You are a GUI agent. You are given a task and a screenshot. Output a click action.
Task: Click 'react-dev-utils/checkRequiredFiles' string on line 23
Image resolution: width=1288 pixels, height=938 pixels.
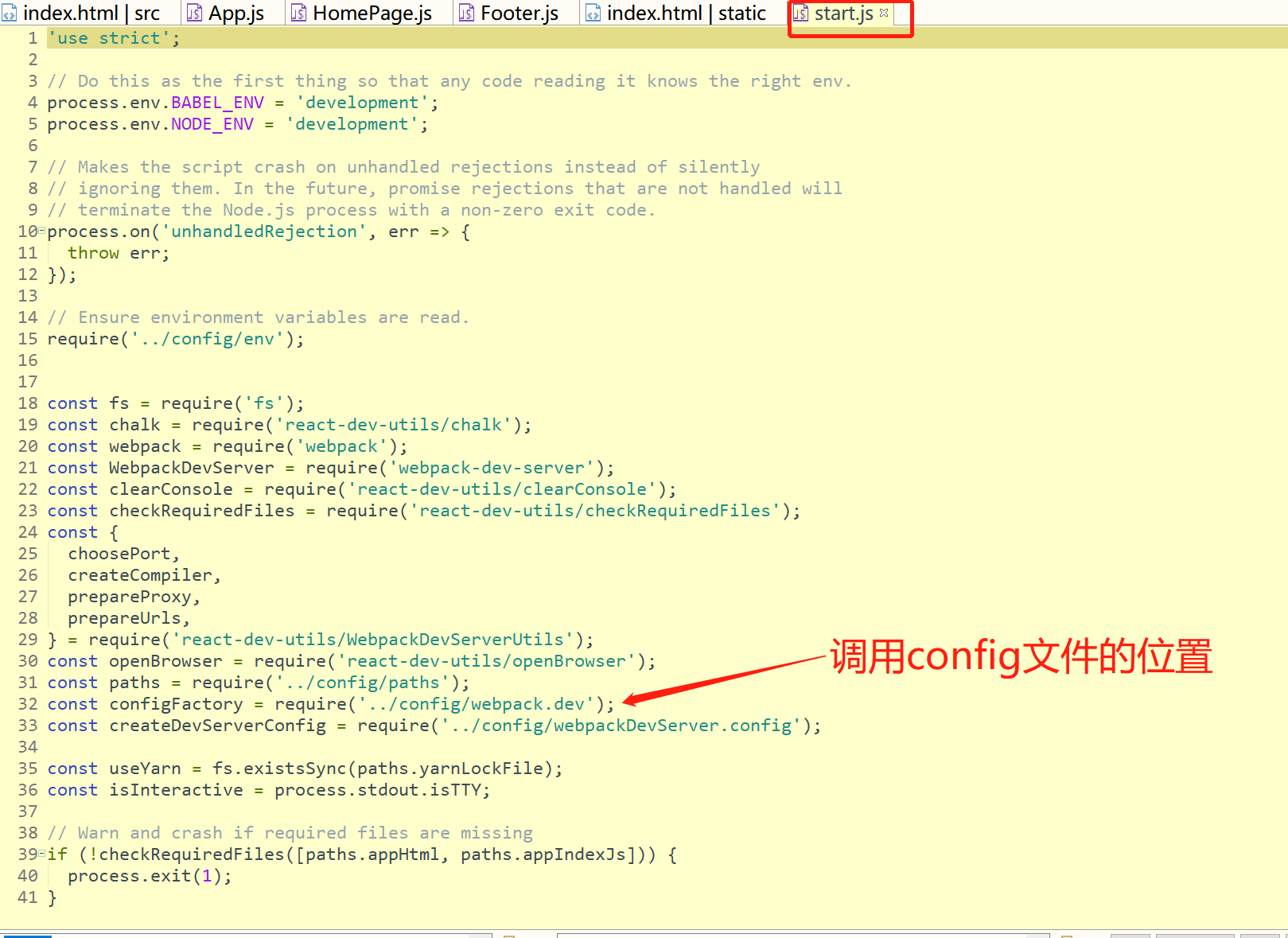(x=595, y=510)
